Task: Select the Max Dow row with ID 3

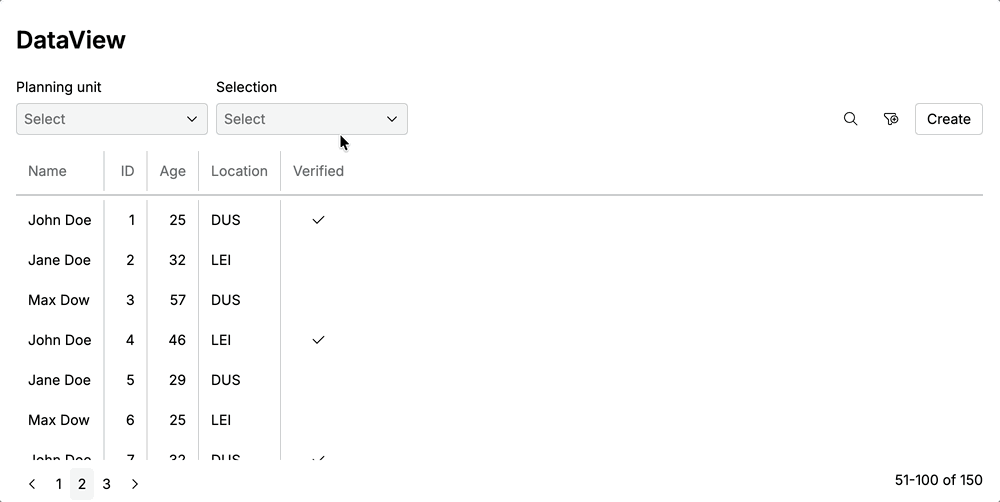Action: (59, 300)
